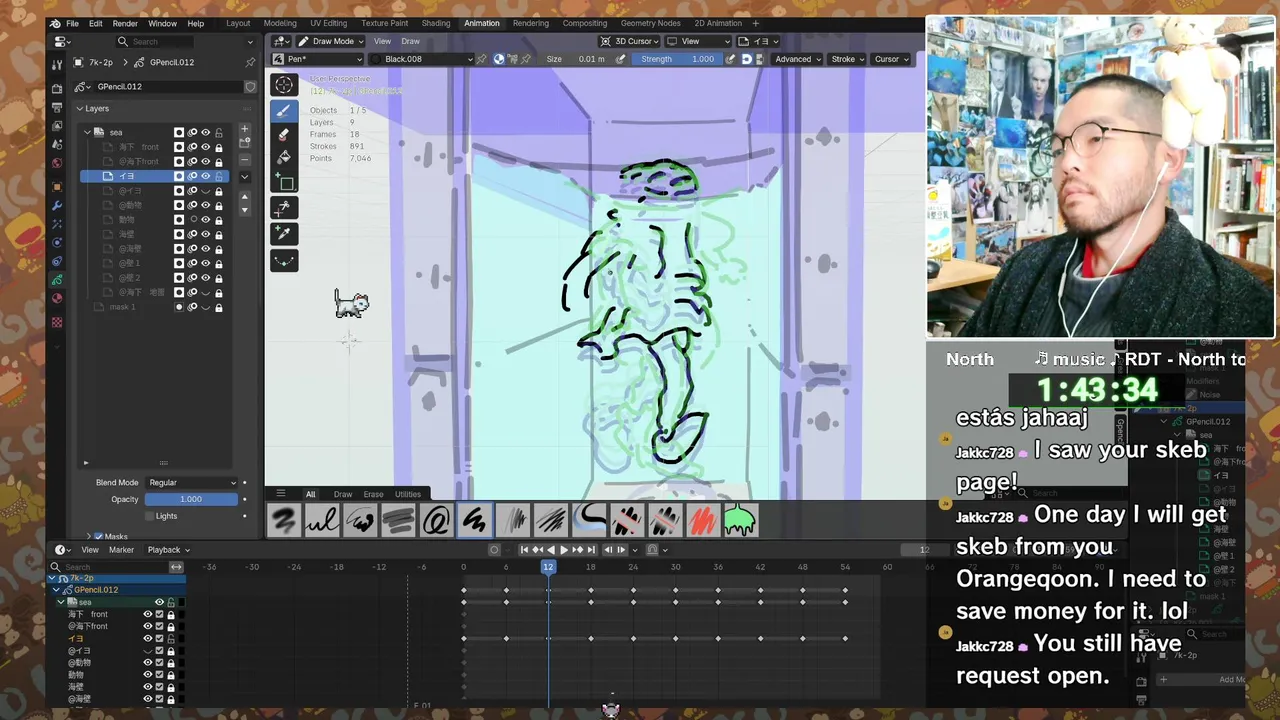Open the Black.008 material dropdown
The height and width of the screenshot is (720, 1280).
pyautogui.click(x=421, y=59)
